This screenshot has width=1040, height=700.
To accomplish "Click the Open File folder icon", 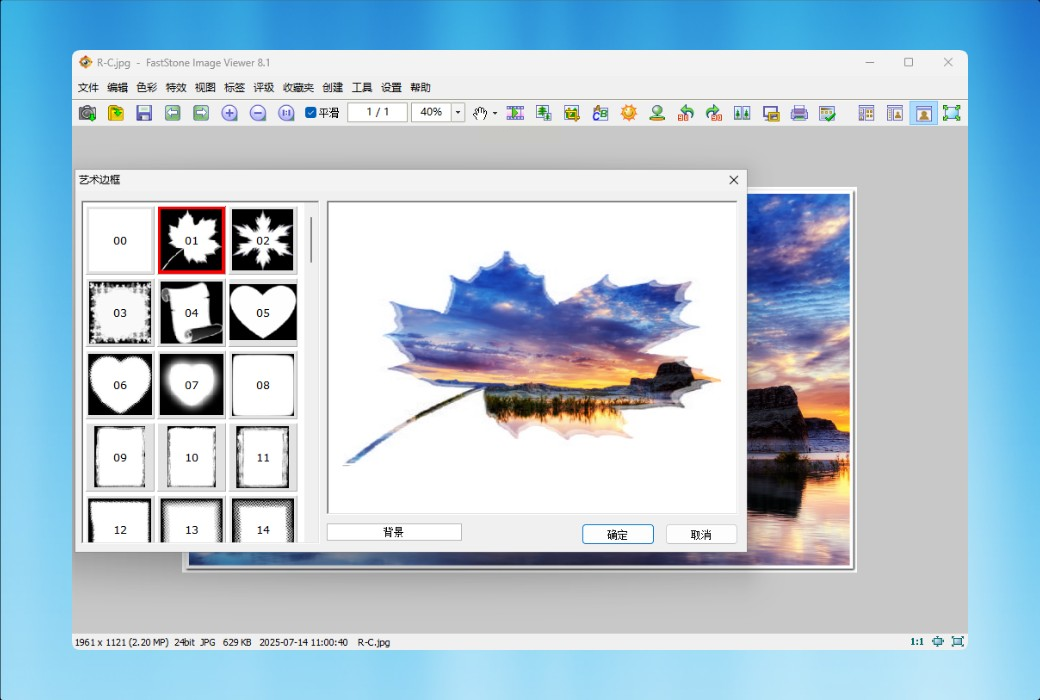I will point(116,113).
